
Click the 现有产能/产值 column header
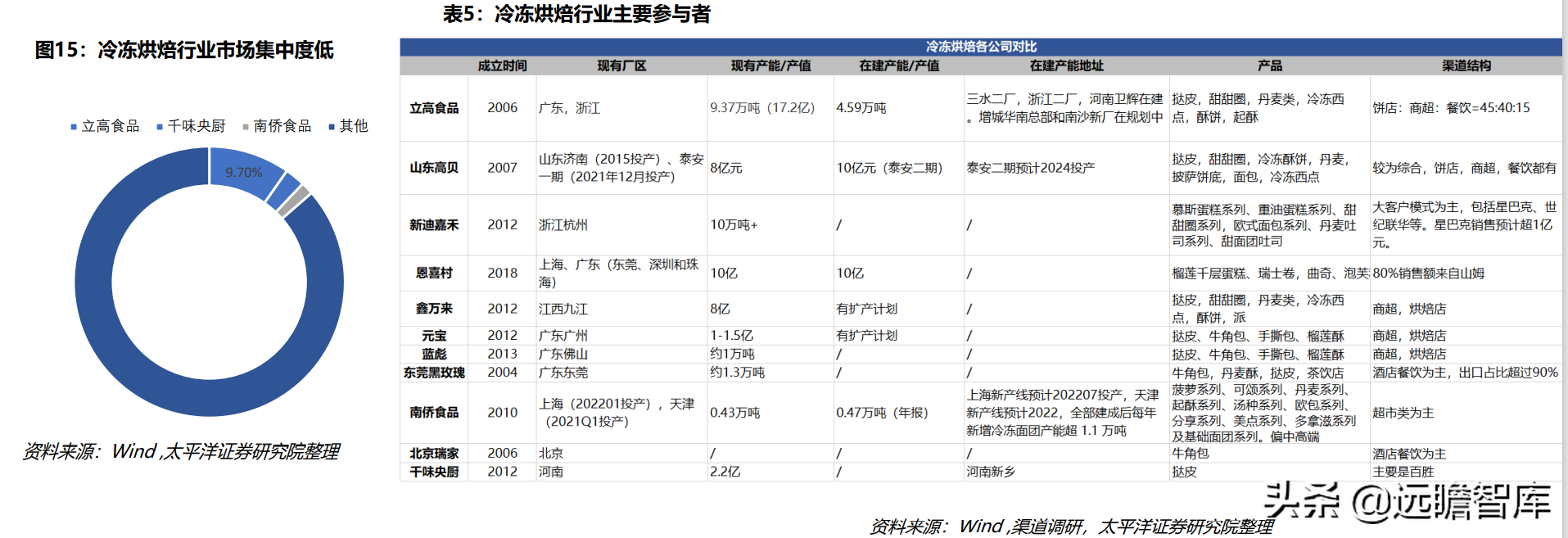pyautogui.click(x=770, y=66)
